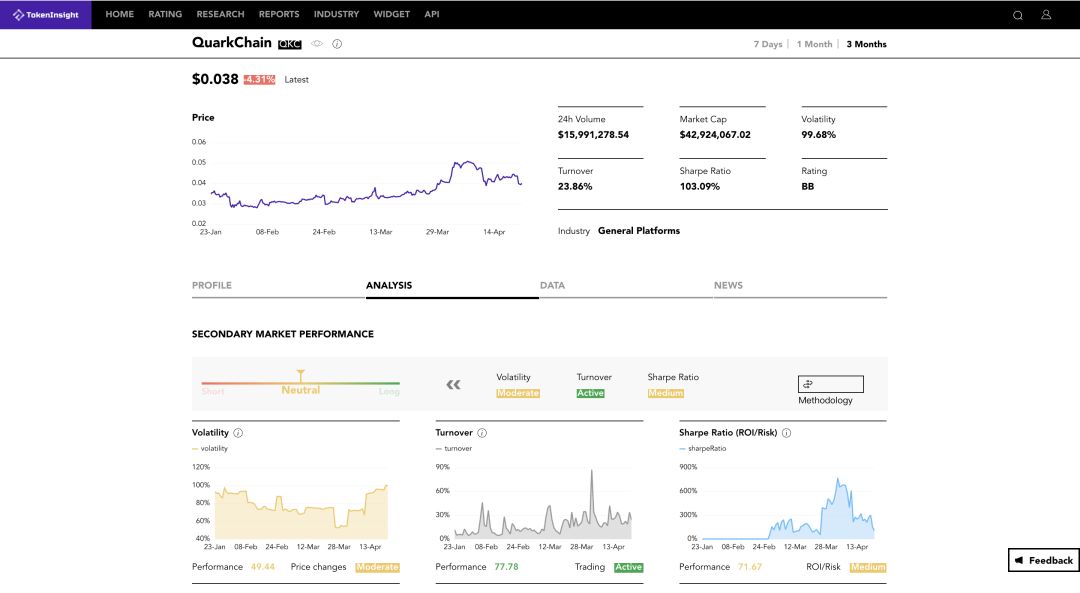Click the Trading Active tag
The width and height of the screenshot is (1080, 593).
[628, 568]
